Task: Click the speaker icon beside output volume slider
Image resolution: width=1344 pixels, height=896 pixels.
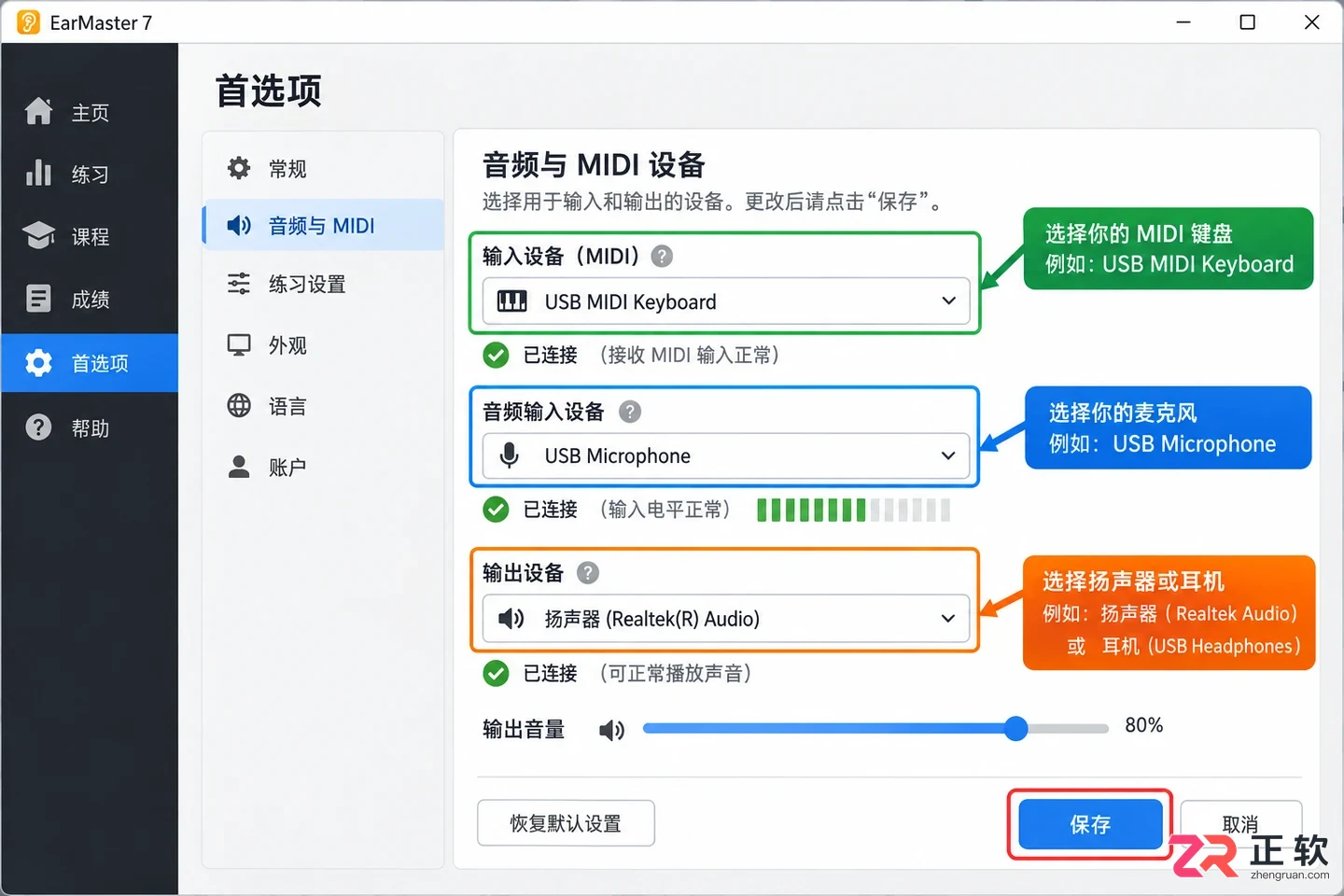Action: coord(612,730)
